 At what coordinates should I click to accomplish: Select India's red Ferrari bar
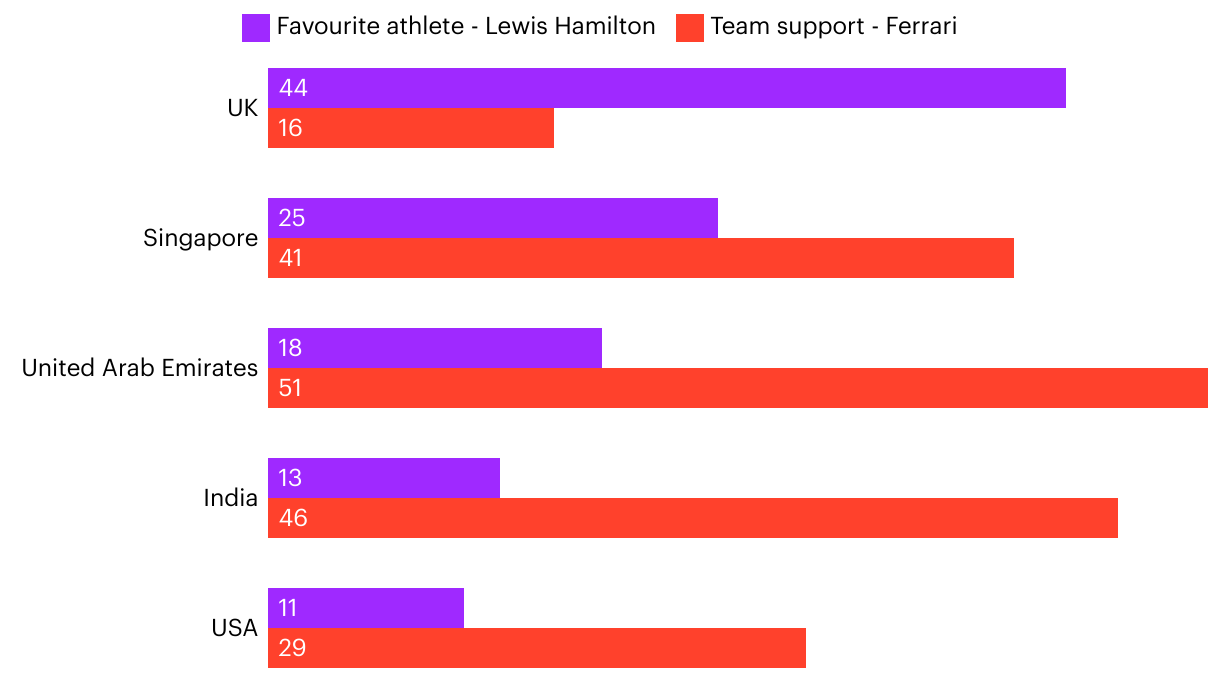coord(692,518)
